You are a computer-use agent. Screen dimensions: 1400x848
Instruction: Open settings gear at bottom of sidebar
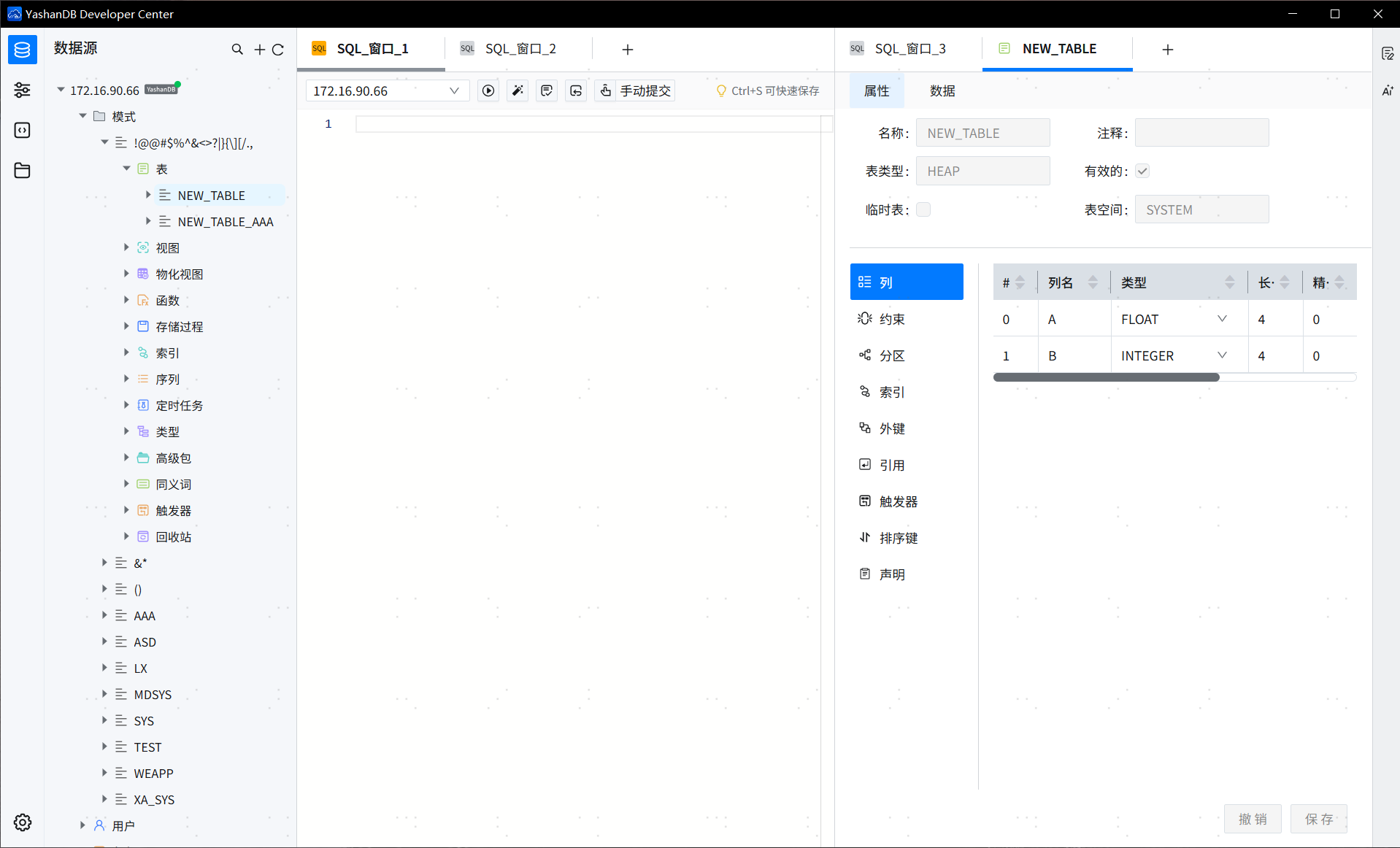click(22, 822)
